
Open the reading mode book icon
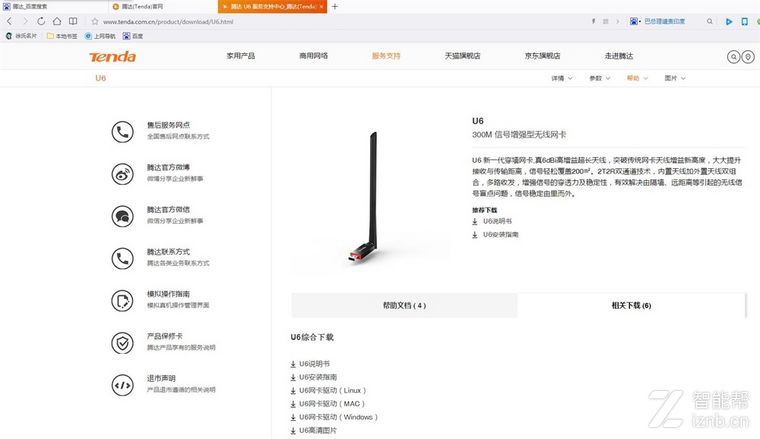pos(73,21)
